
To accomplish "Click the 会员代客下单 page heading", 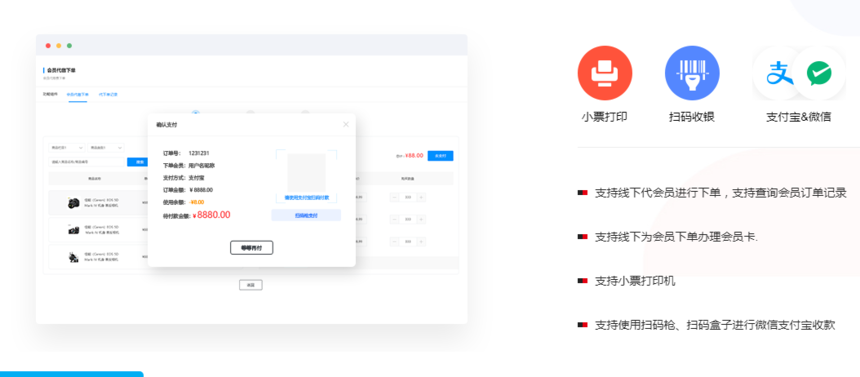I will click(61, 70).
